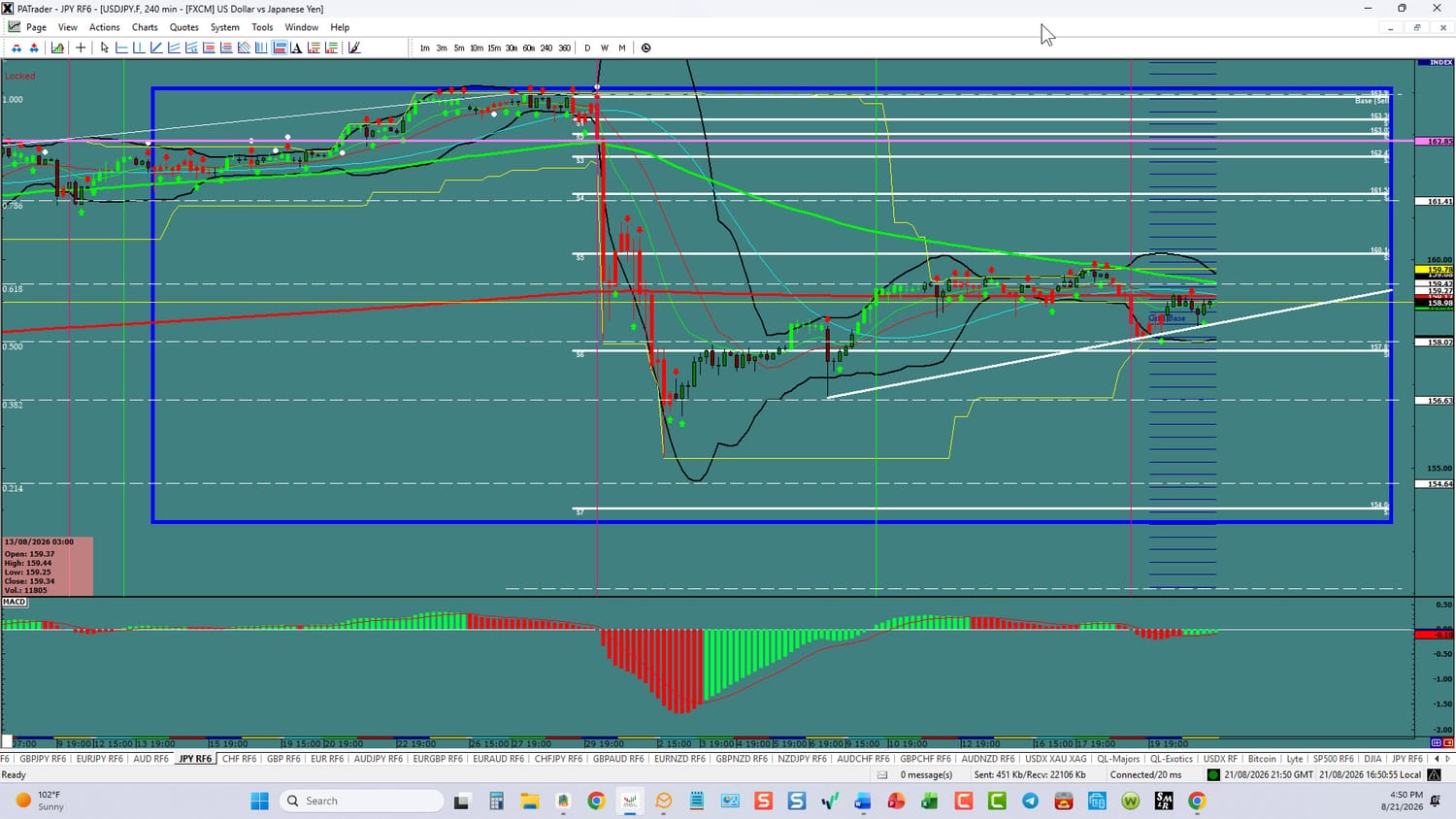Open the GBPAUD RF6 page tab

click(x=618, y=759)
